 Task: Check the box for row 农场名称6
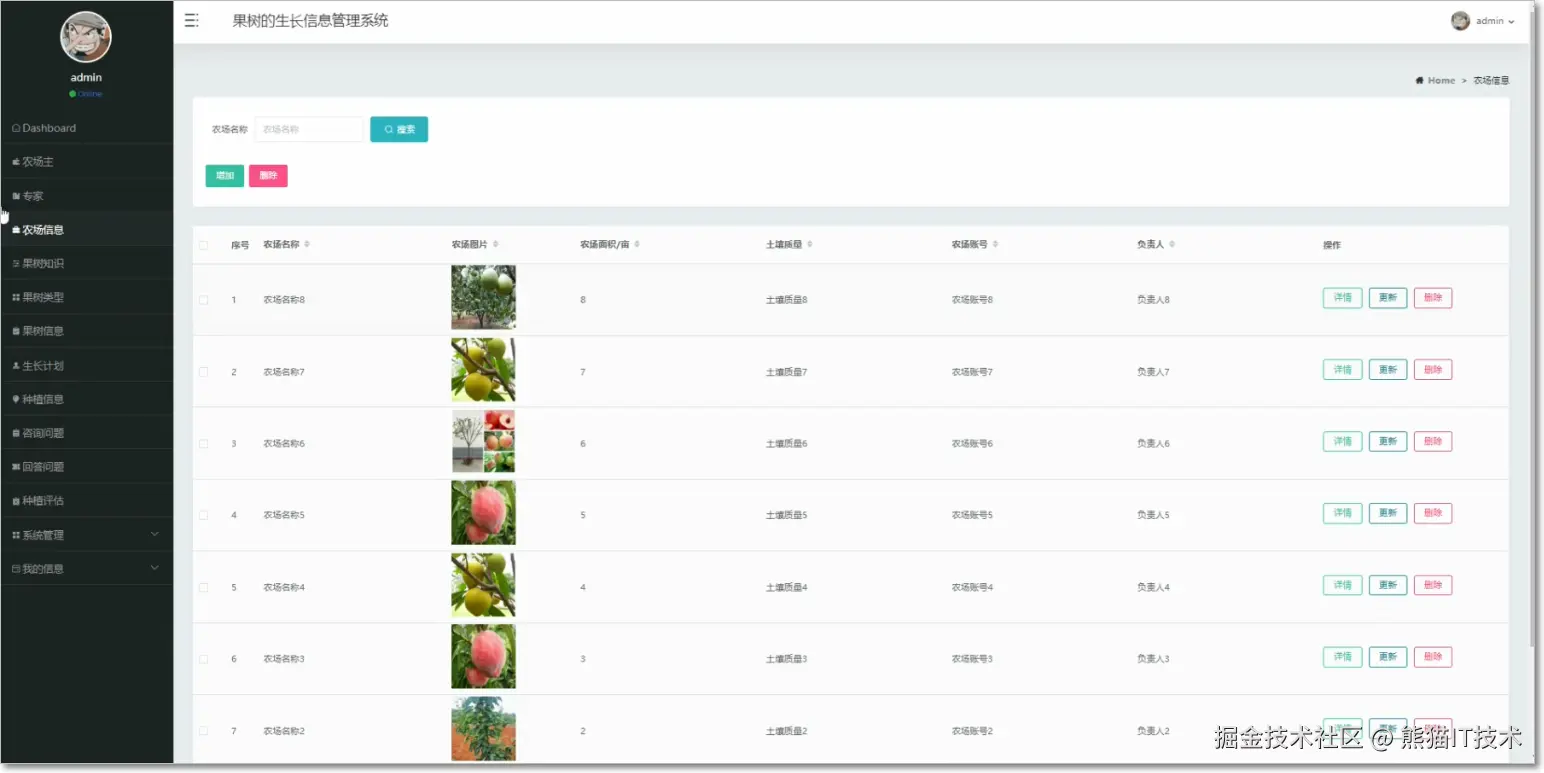204,443
